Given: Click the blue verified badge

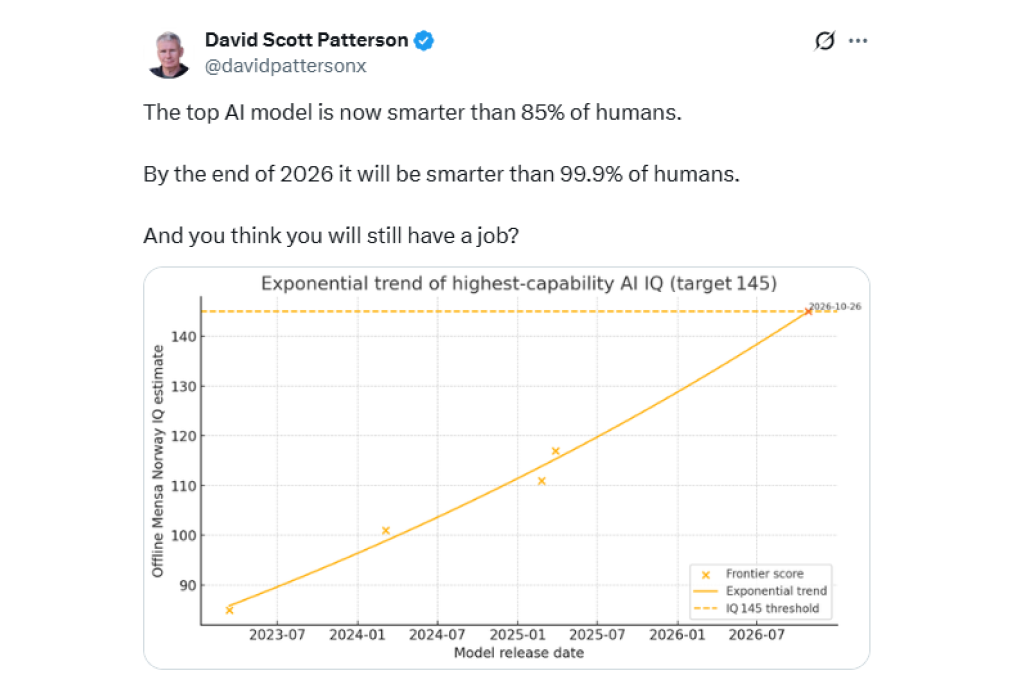Looking at the screenshot, I should 424,40.
